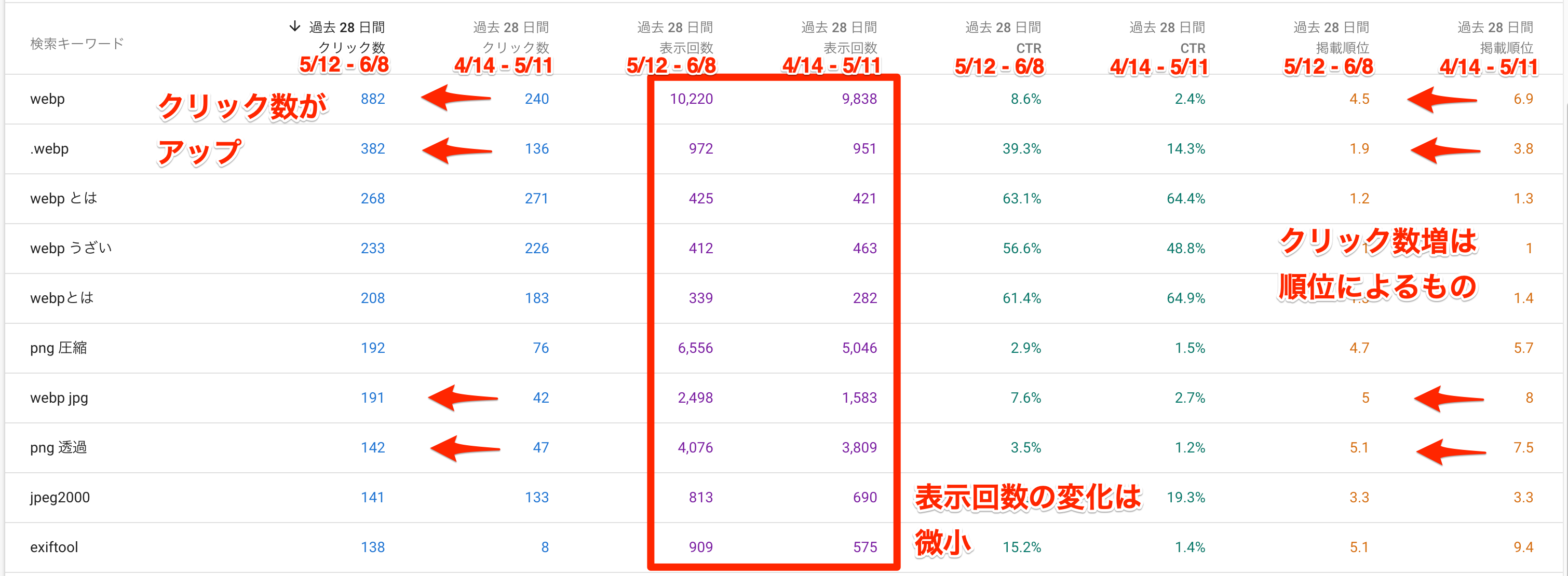Select the 'jpeg2000' keyword row

pos(784,498)
